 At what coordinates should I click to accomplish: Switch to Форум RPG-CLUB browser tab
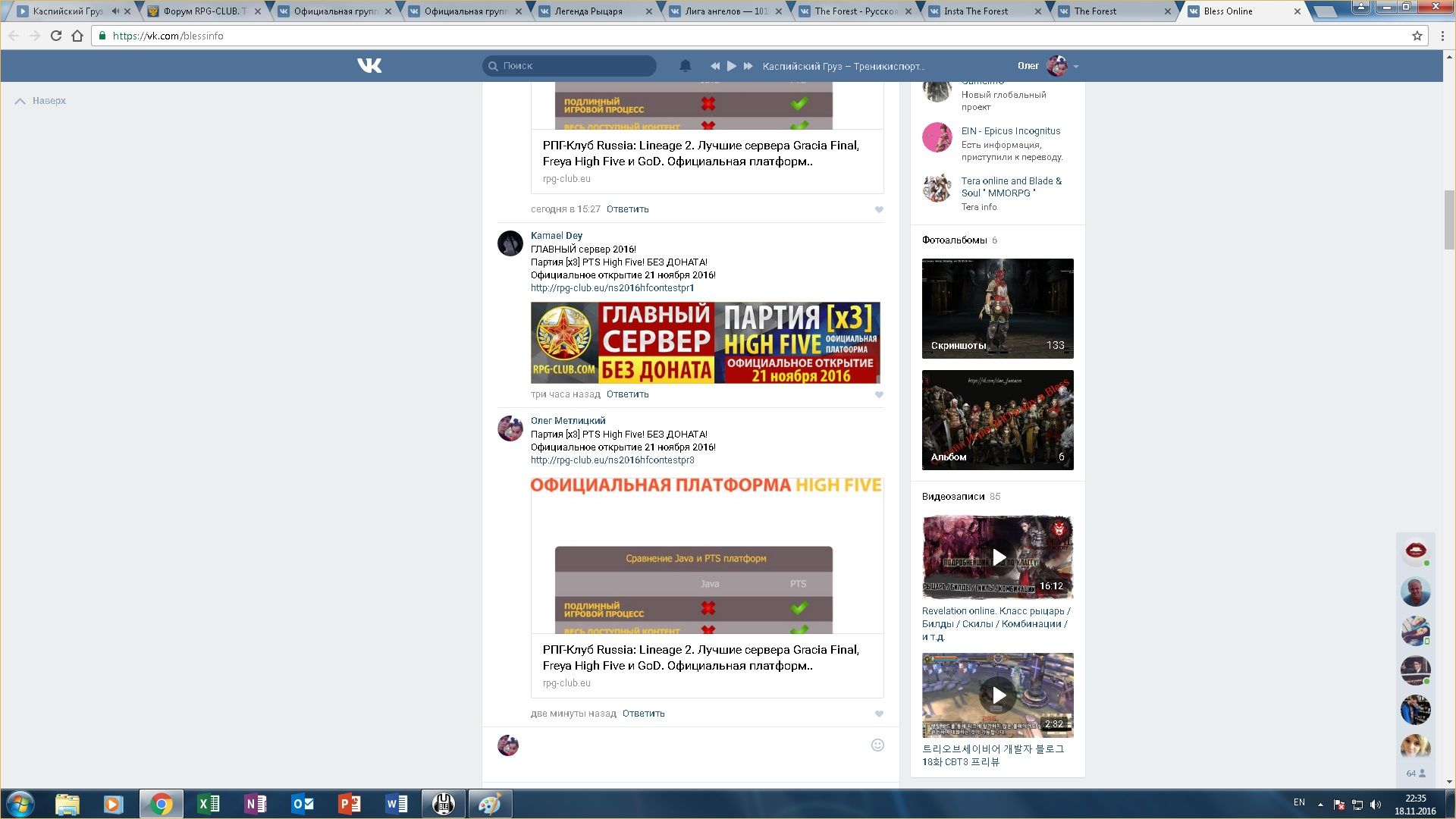(204, 11)
